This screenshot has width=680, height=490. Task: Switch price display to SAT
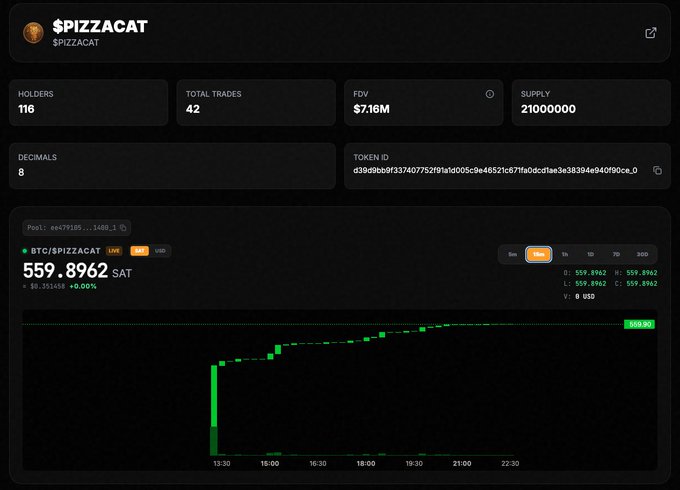[x=139, y=251]
